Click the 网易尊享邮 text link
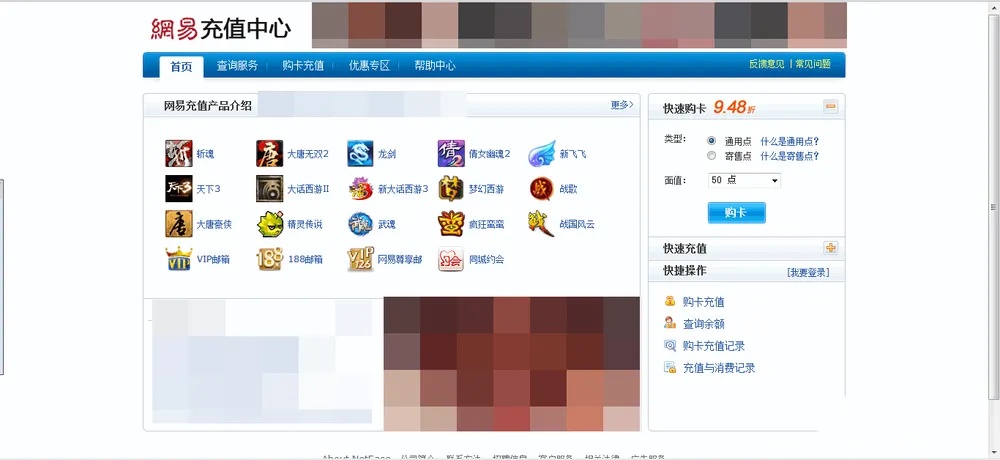 click(400, 260)
